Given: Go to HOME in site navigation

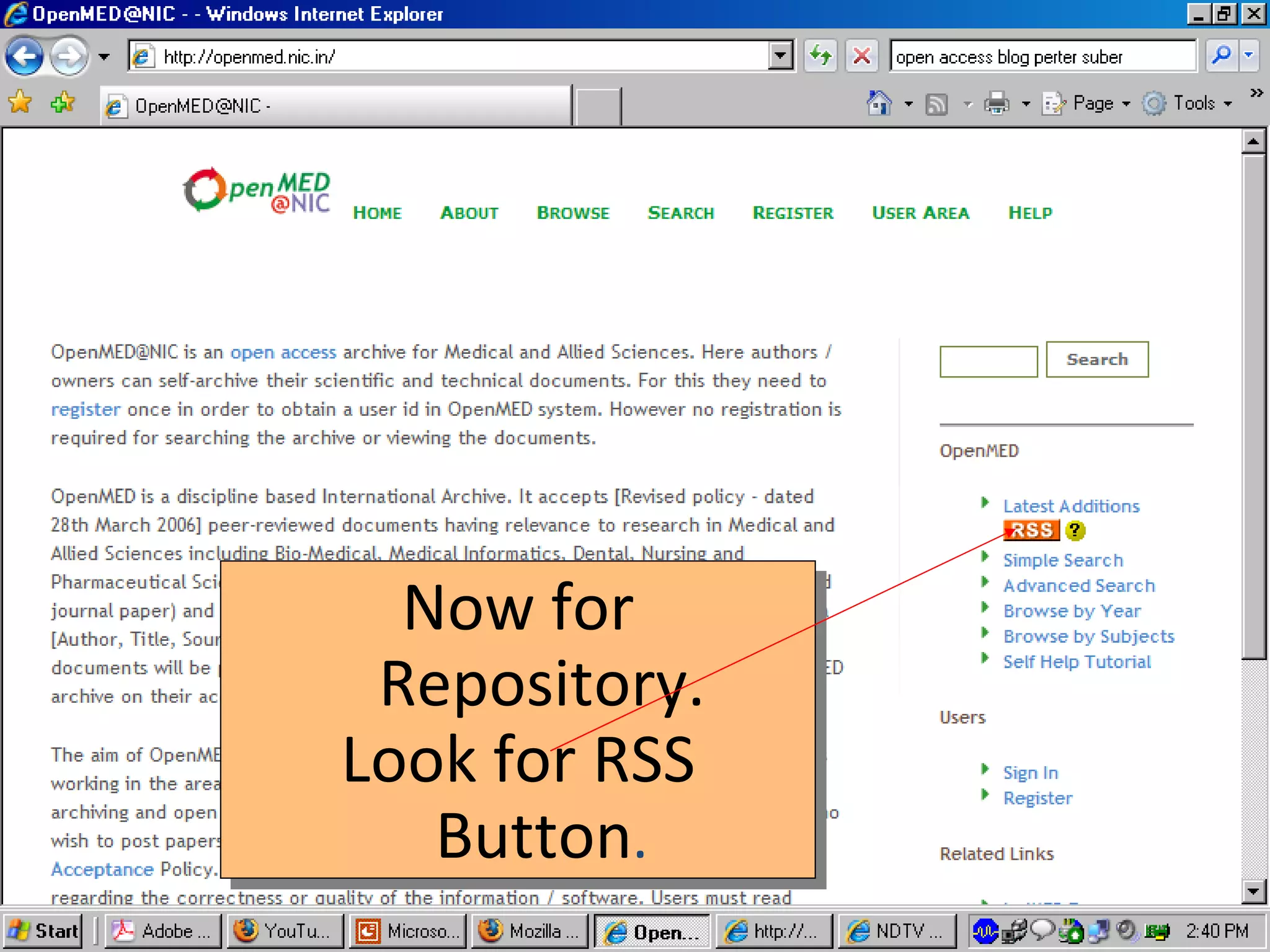Looking at the screenshot, I should pyautogui.click(x=377, y=213).
